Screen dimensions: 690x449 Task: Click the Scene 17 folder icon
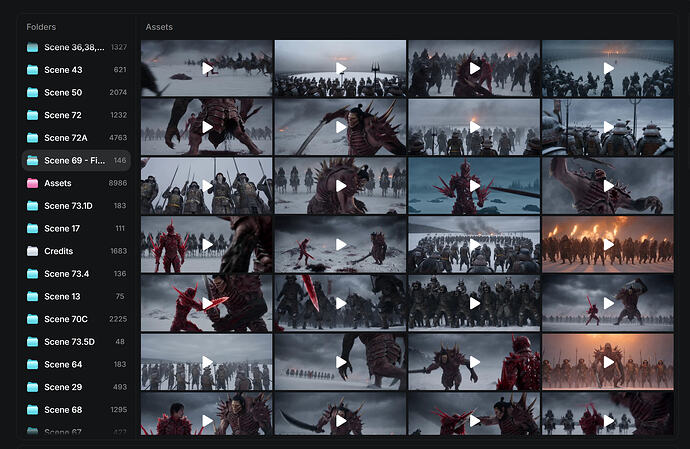[x=32, y=228]
